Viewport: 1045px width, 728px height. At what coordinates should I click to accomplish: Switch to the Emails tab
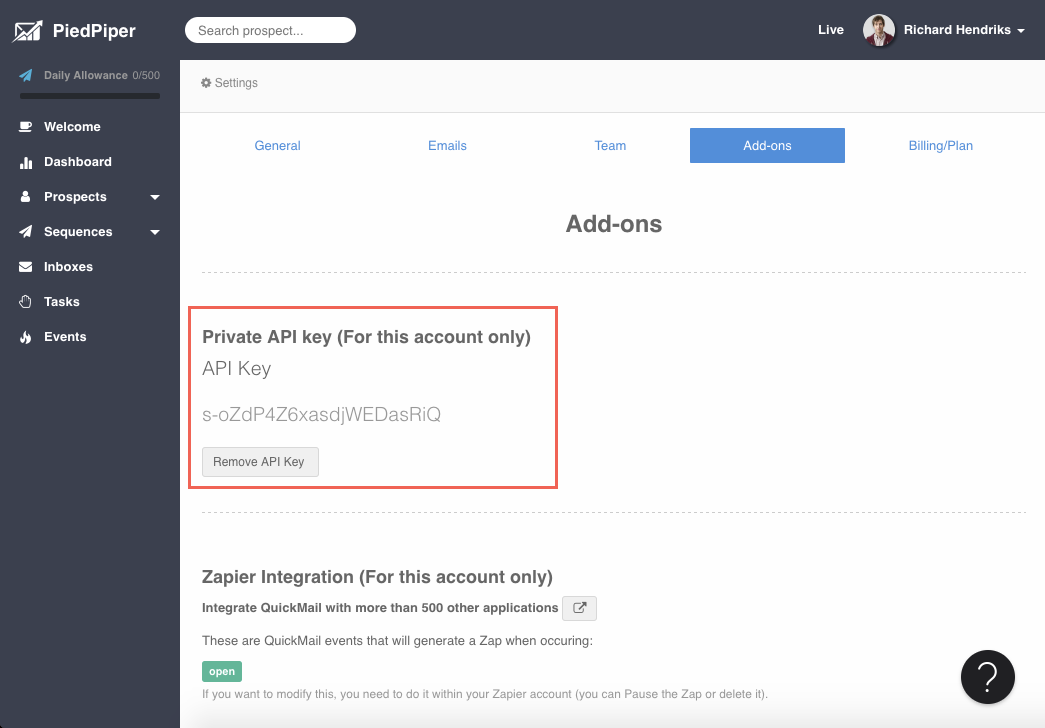(x=447, y=145)
